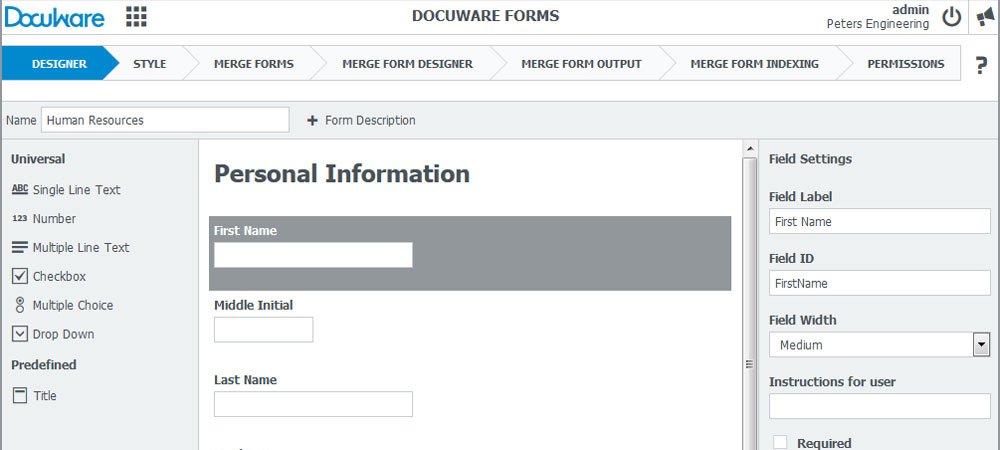The height and width of the screenshot is (450, 1000).
Task: Open the megaphone announcements icon
Action: (985, 17)
